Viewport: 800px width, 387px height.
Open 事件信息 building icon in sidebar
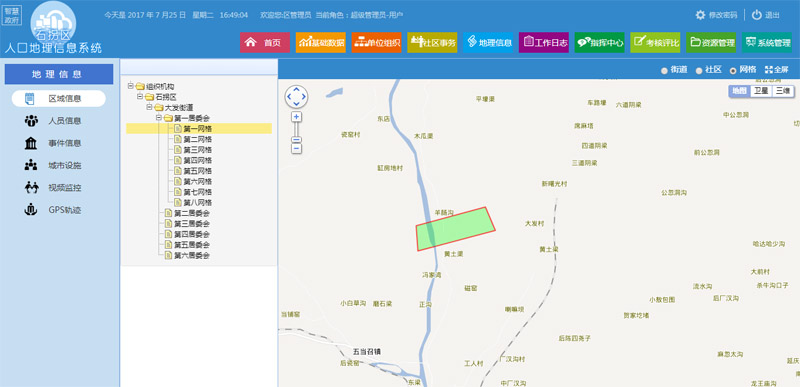[x=31, y=143]
